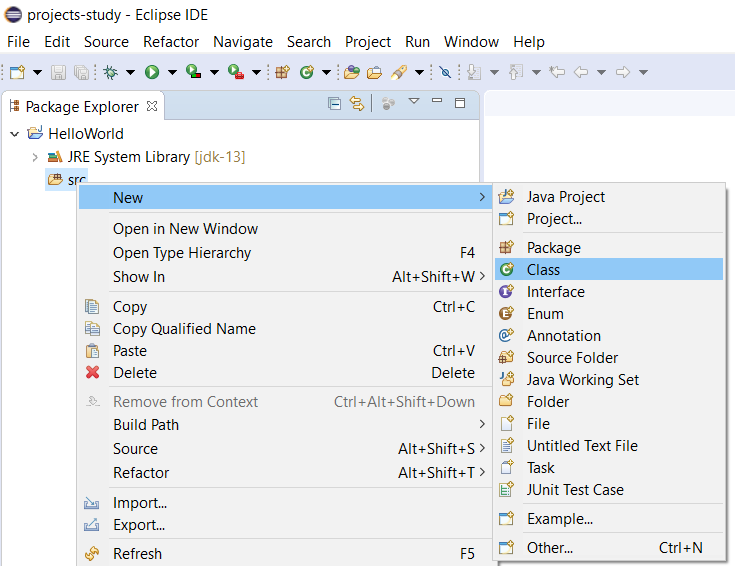
Task: Choose Class from the New submenu
Action: pos(609,270)
